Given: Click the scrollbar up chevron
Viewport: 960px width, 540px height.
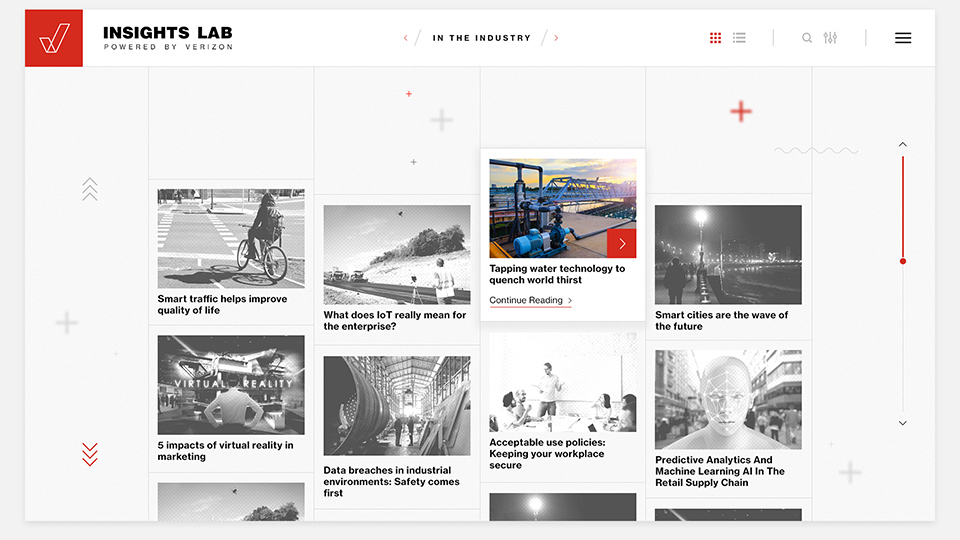Looking at the screenshot, I should (x=902, y=145).
